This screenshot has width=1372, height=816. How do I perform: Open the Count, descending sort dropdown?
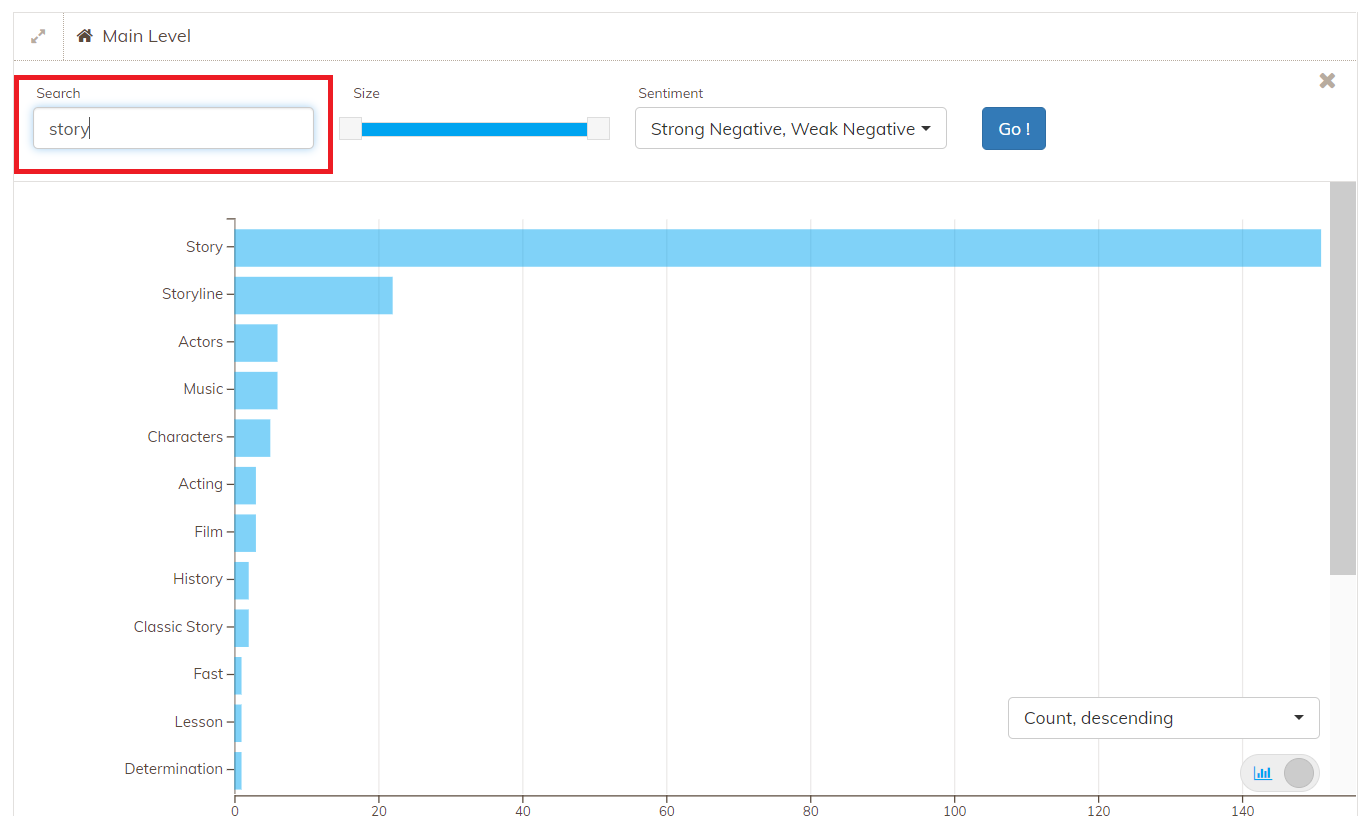(1164, 718)
